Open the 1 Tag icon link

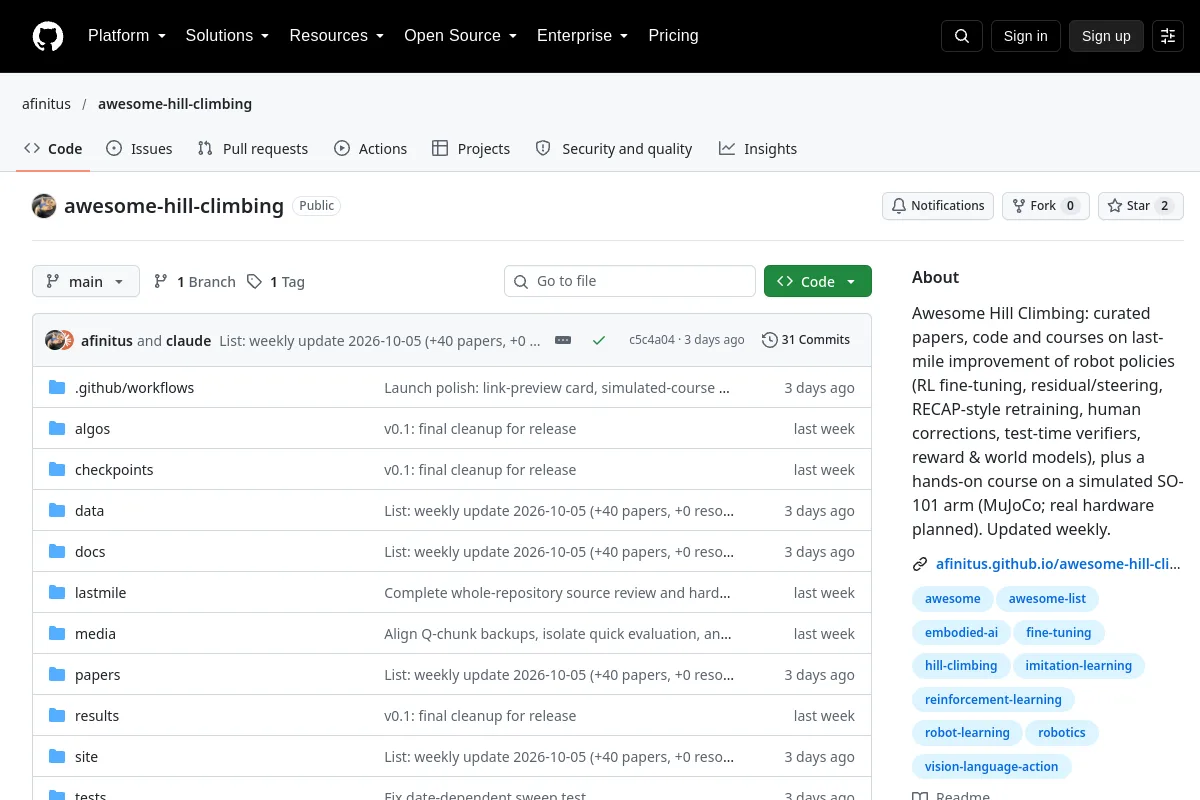276,282
